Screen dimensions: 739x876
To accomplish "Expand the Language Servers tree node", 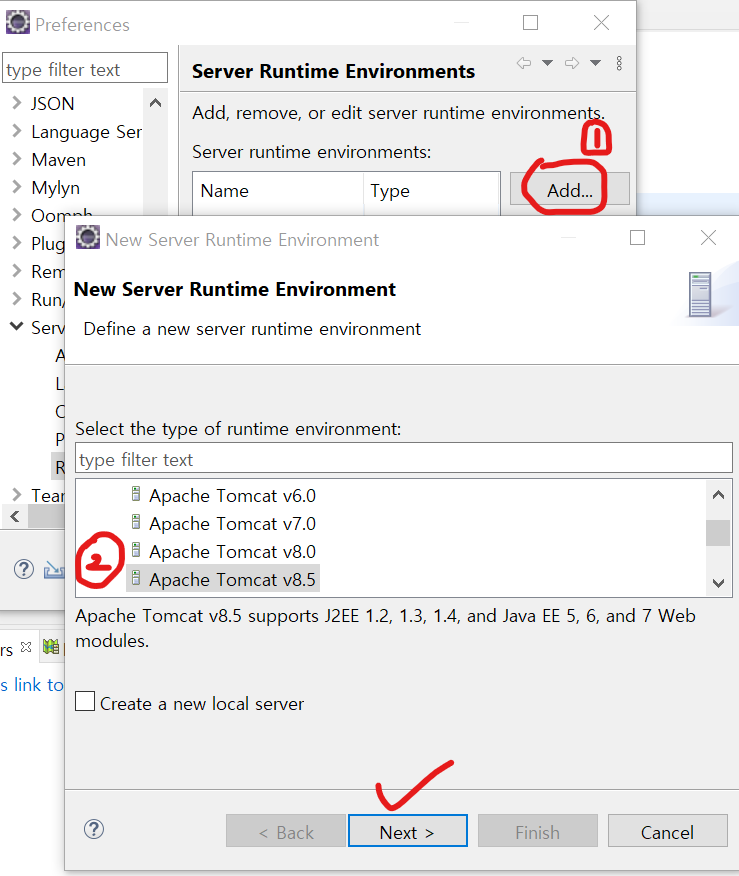I will 17,131.
